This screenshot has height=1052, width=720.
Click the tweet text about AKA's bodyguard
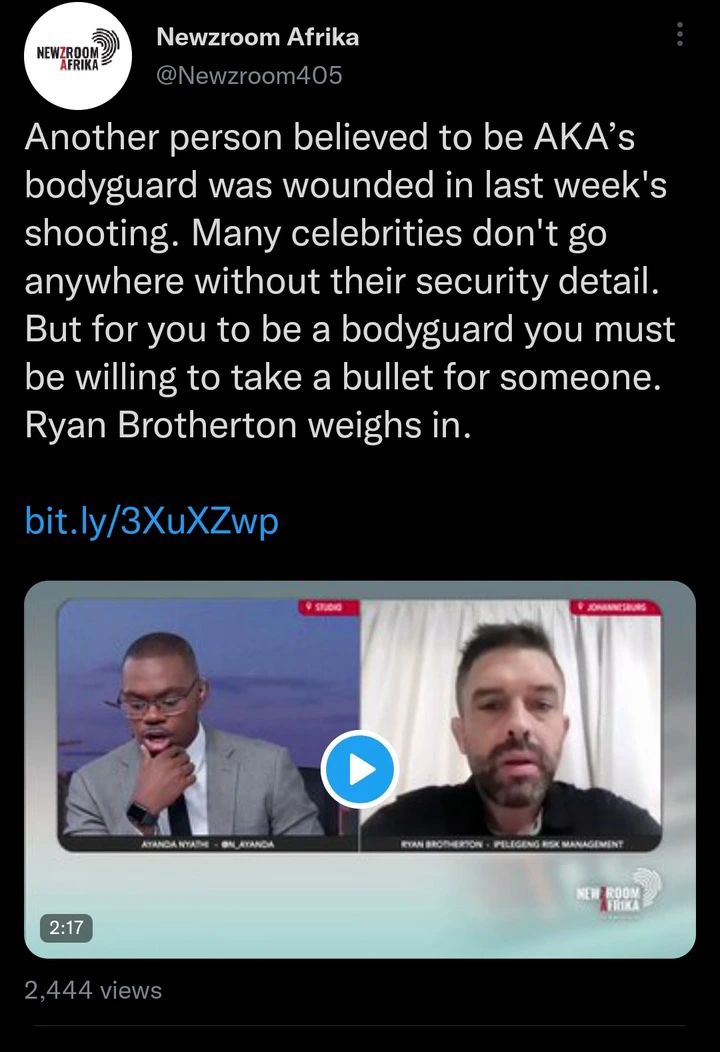tap(350, 281)
